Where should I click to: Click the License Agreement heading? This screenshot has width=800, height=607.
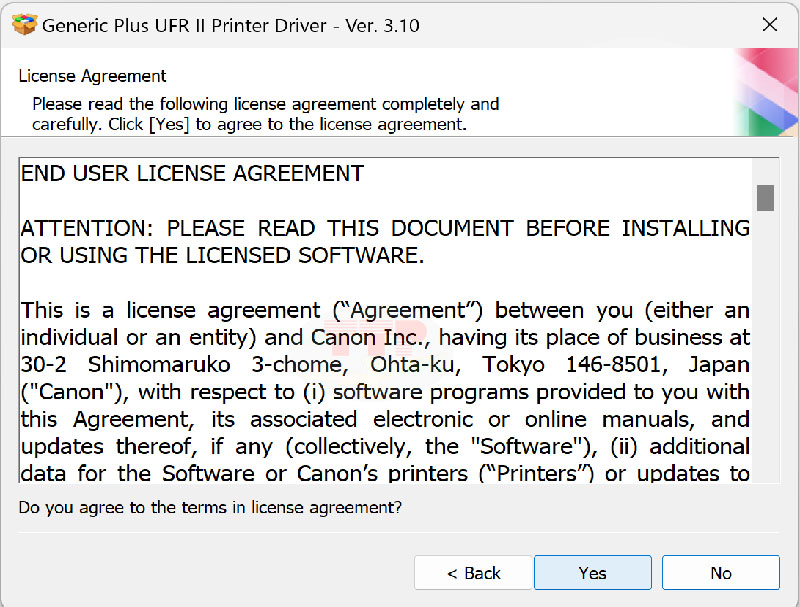(x=92, y=76)
